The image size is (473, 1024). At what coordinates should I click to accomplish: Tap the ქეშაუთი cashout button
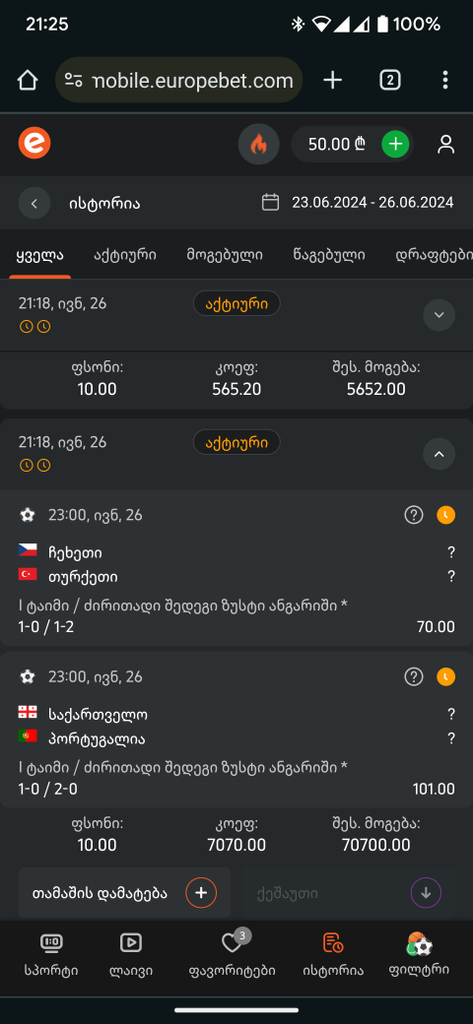(x=348, y=893)
